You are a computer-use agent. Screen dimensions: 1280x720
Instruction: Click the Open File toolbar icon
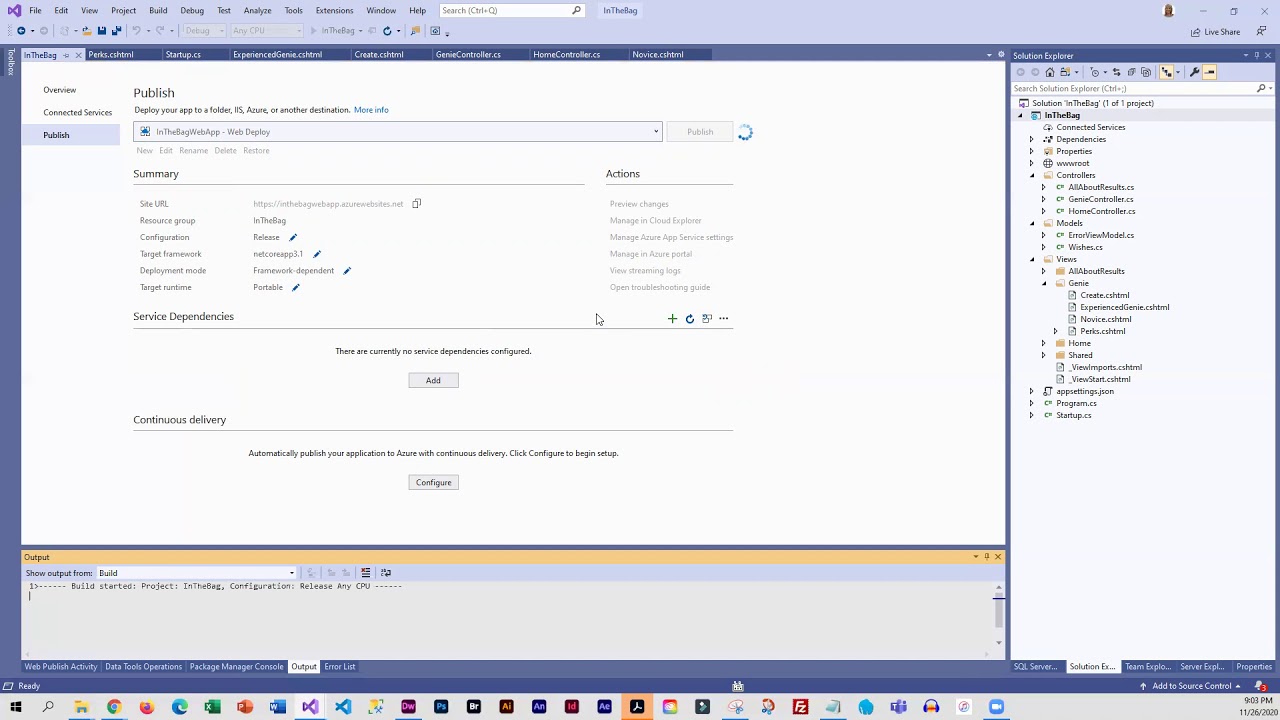coord(86,31)
